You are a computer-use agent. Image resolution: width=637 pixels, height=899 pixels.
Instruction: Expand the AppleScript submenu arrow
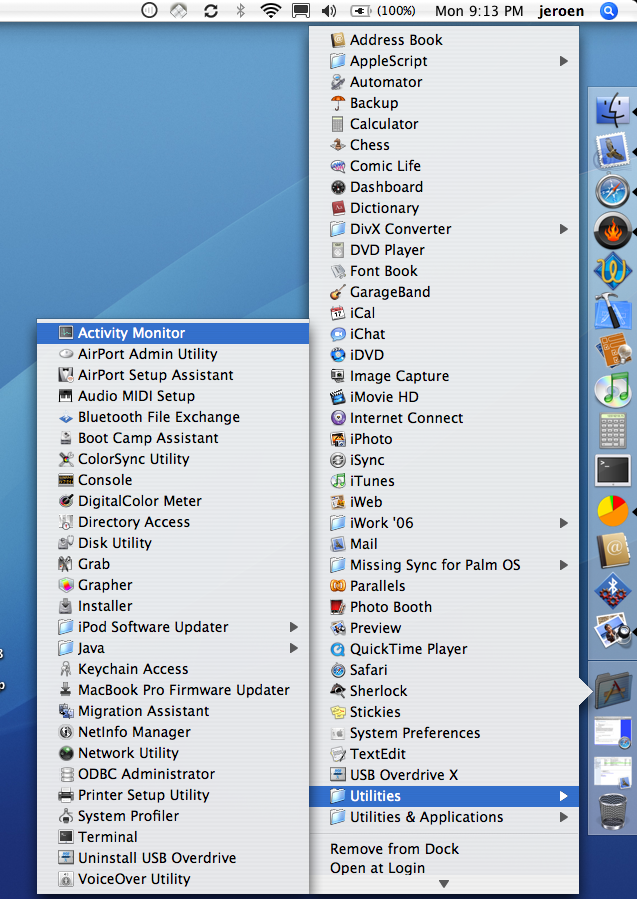click(x=564, y=61)
